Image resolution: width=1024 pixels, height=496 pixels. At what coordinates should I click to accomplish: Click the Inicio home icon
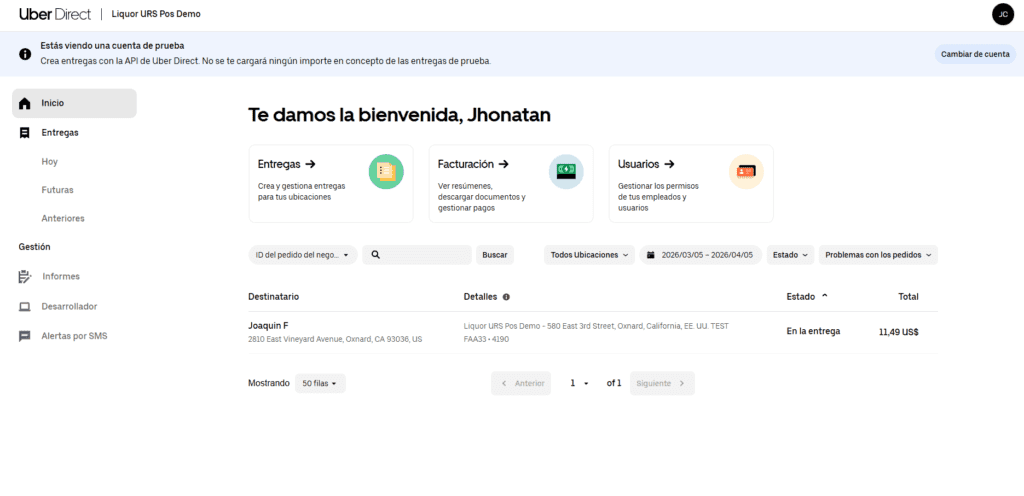[x=25, y=103]
